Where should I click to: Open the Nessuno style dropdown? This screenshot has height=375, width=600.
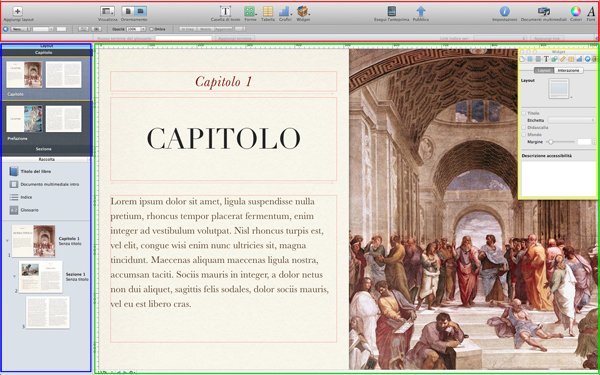tap(20, 29)
